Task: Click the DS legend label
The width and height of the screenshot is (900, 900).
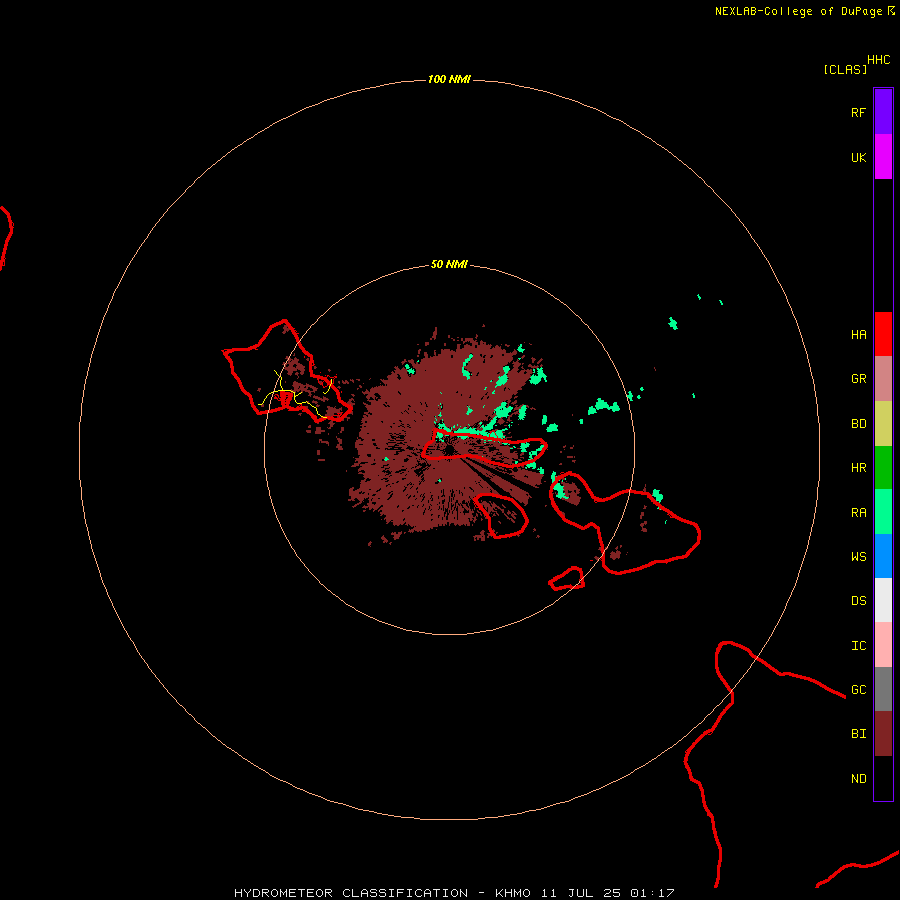Action: click(x=859, y=601)
